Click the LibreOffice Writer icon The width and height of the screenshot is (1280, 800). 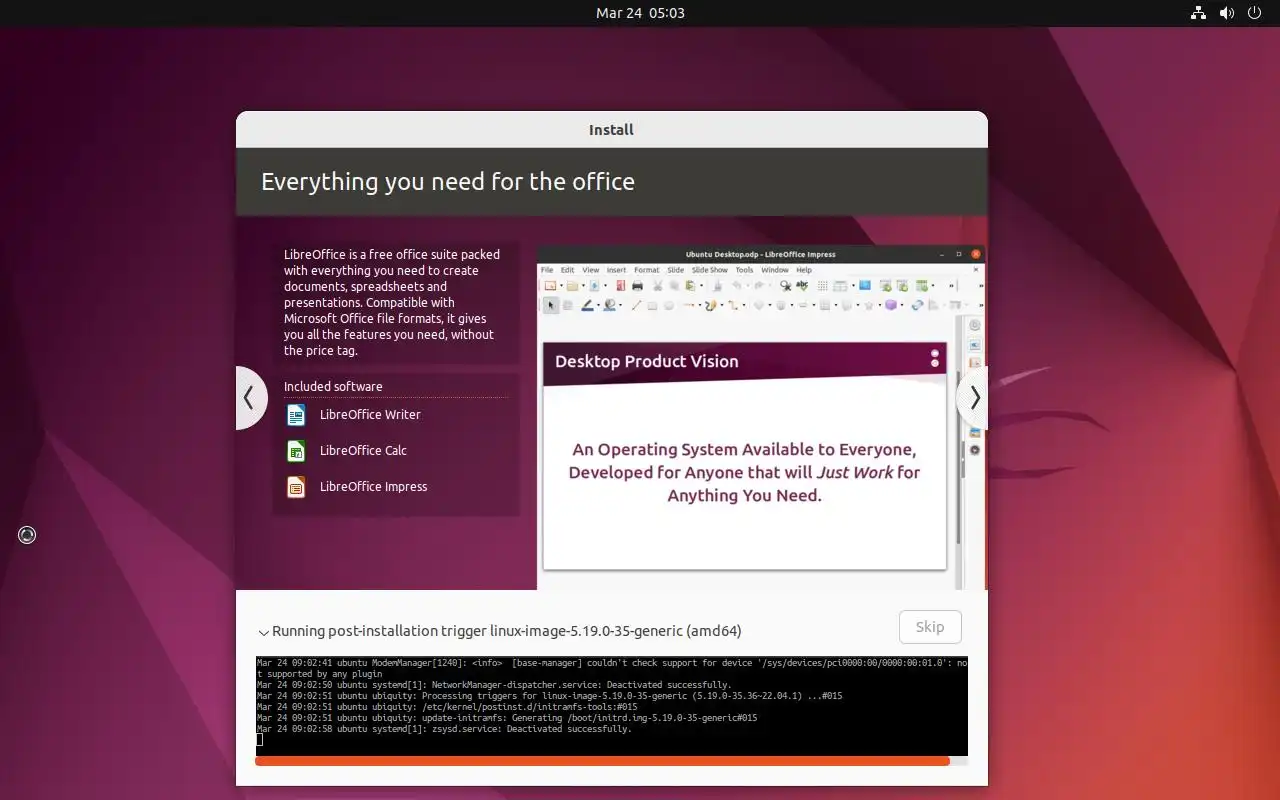295,414
